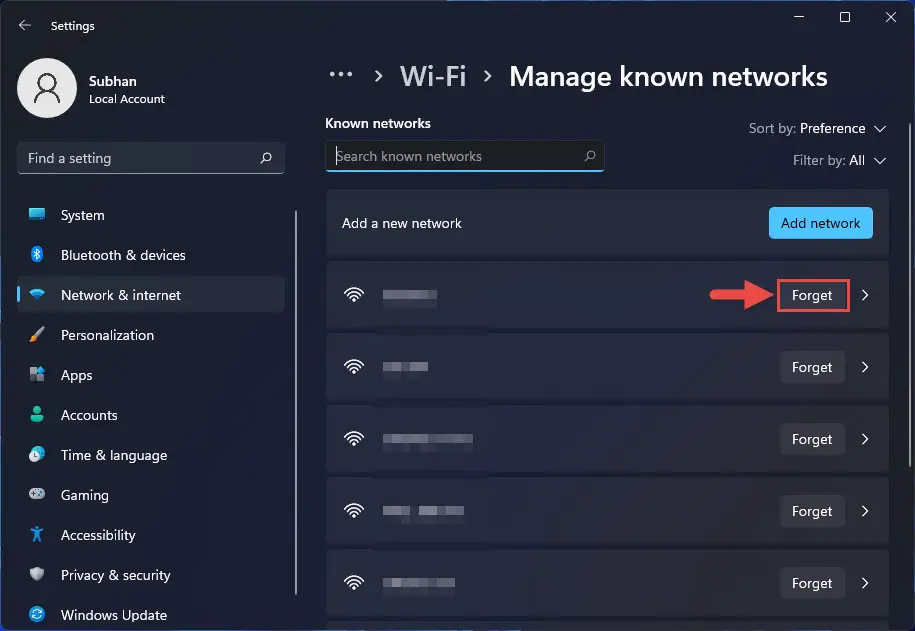
Task: Click the Time & language globe icon
Action: 37,454
